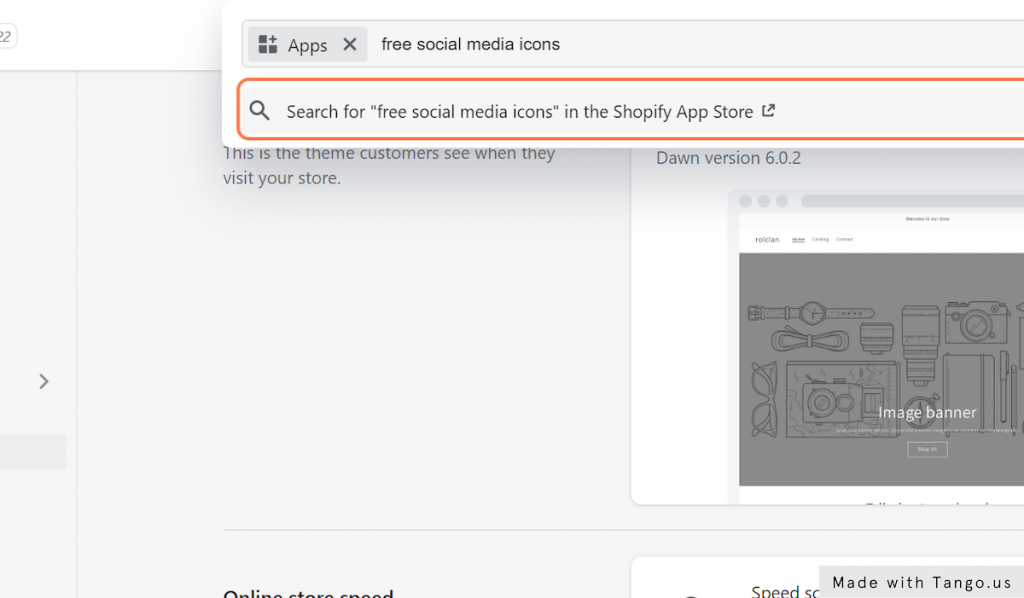Open the Dawn theme preview thumbnail
The image size is (1024, 598).
pos(877,347)
